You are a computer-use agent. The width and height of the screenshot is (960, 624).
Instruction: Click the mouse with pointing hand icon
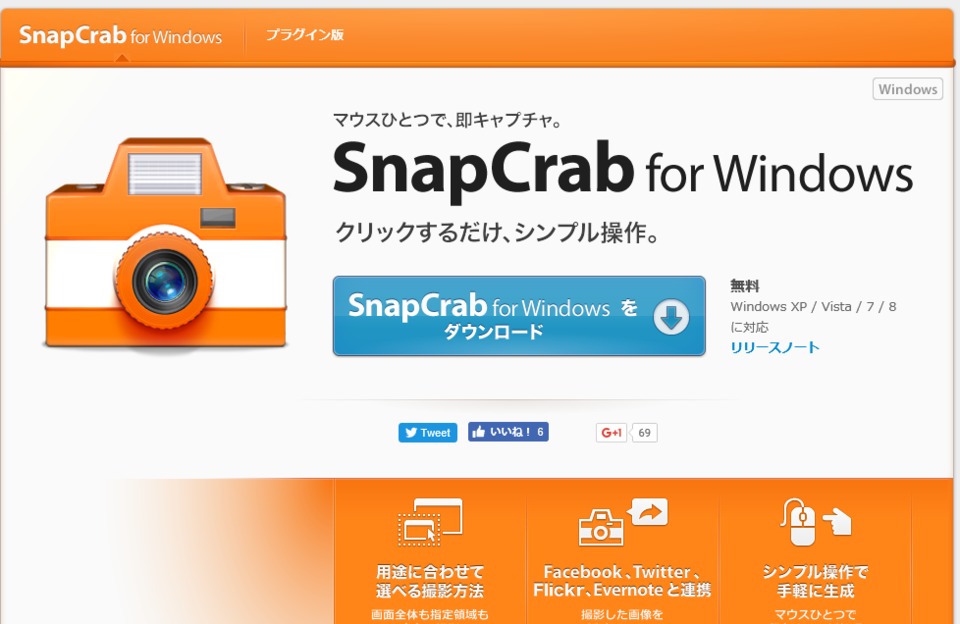point(815,522)
